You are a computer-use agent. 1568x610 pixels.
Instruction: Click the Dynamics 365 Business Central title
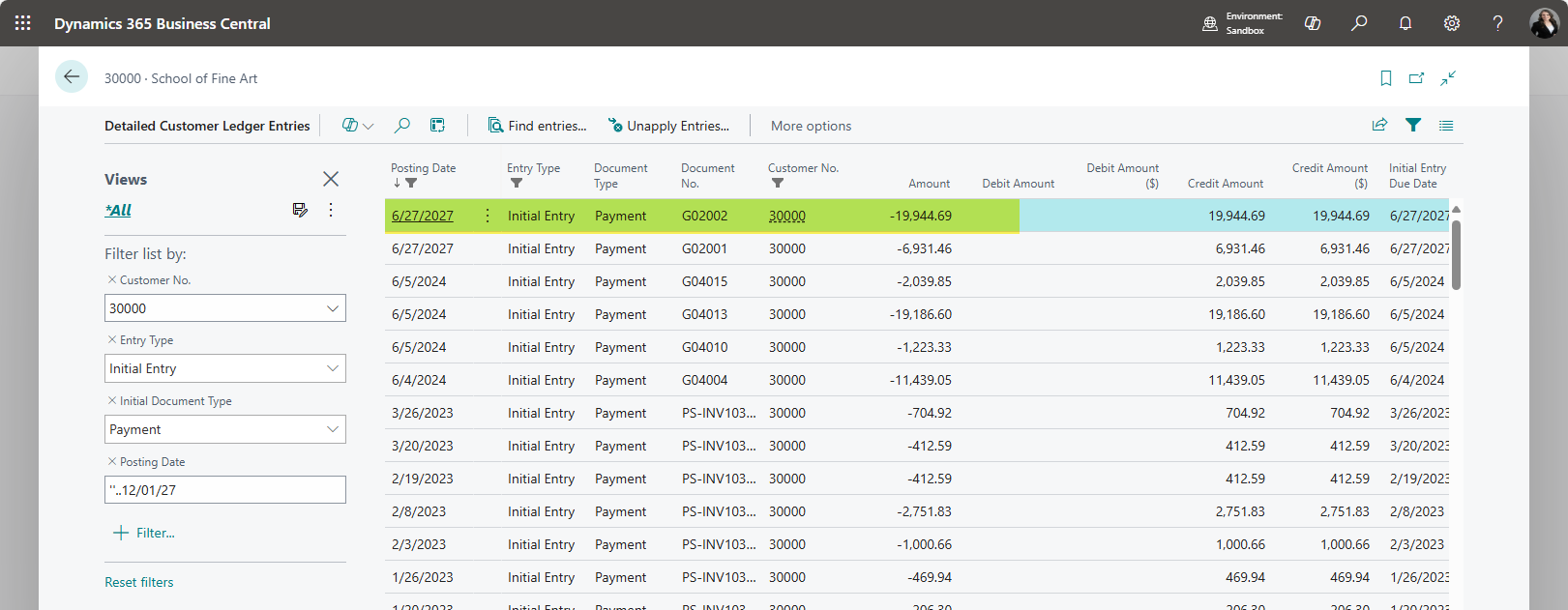click(x=163, y=23)
